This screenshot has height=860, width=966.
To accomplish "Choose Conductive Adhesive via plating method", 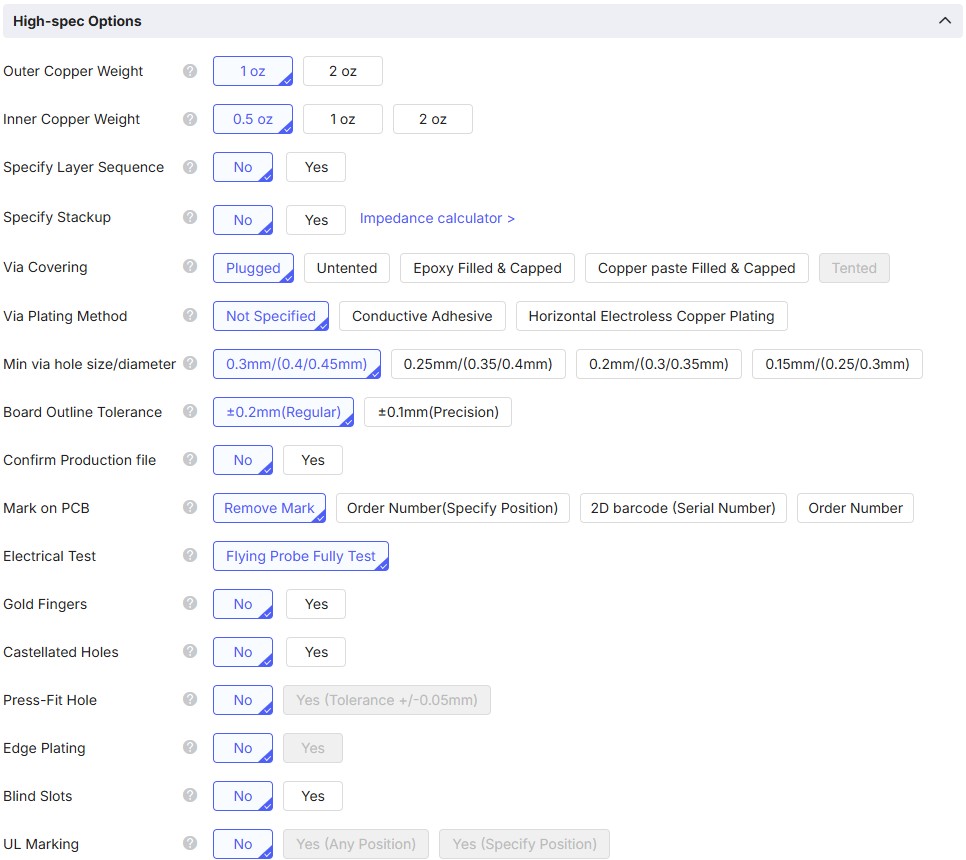I will coord(421,316).
